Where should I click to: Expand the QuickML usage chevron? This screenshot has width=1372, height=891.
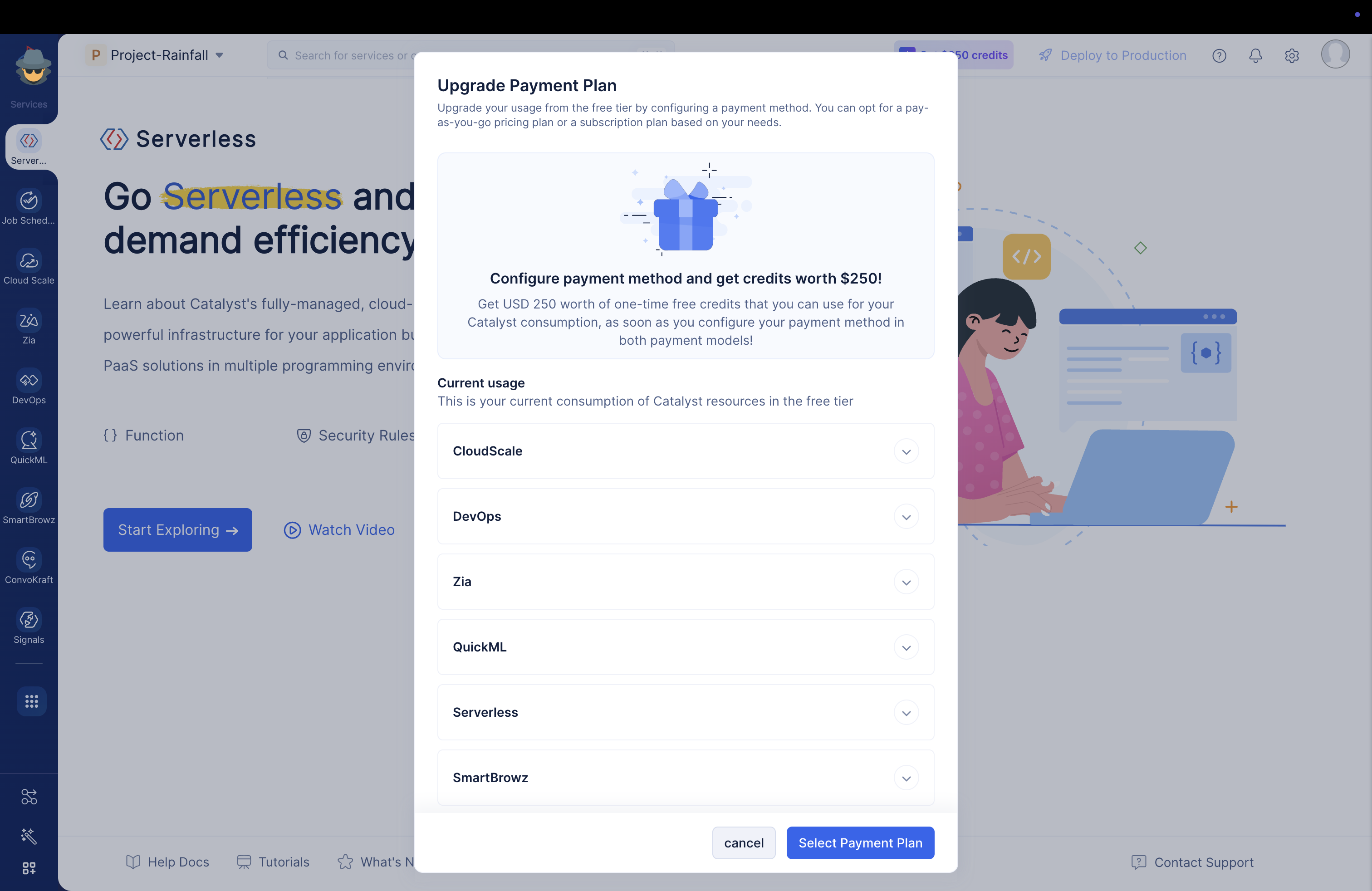click(906, 647)
